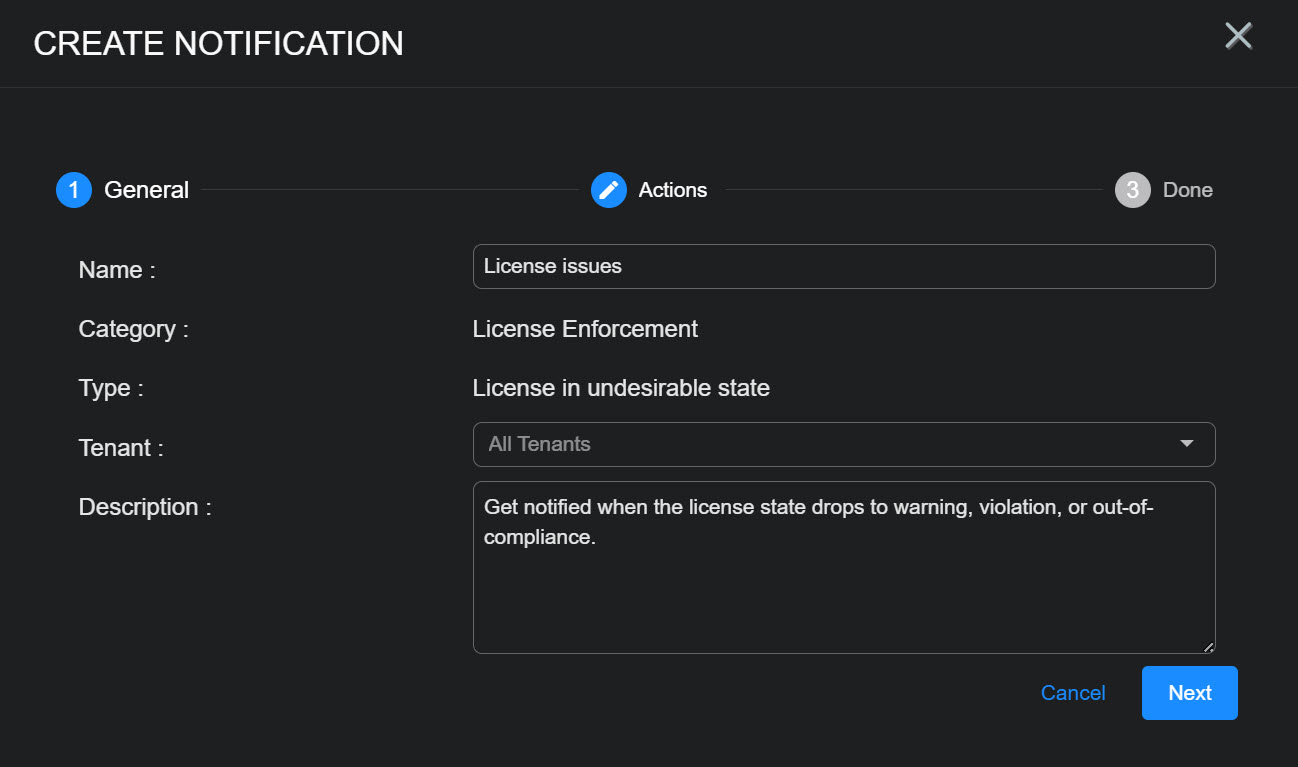Cancel creating the notification
Screen dimensions: 1298x767
click(1073, 693)
